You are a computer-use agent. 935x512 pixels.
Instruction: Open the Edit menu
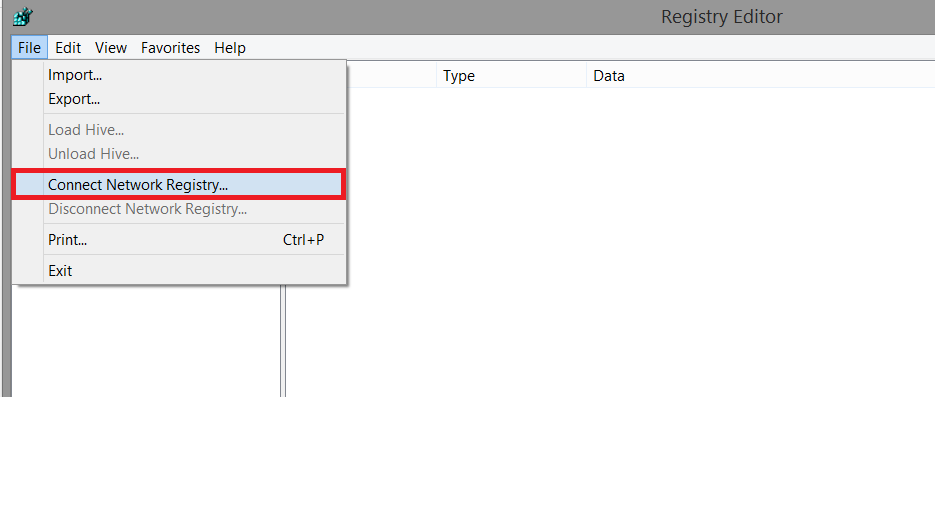pyautogui.click(x=68, y=48)
